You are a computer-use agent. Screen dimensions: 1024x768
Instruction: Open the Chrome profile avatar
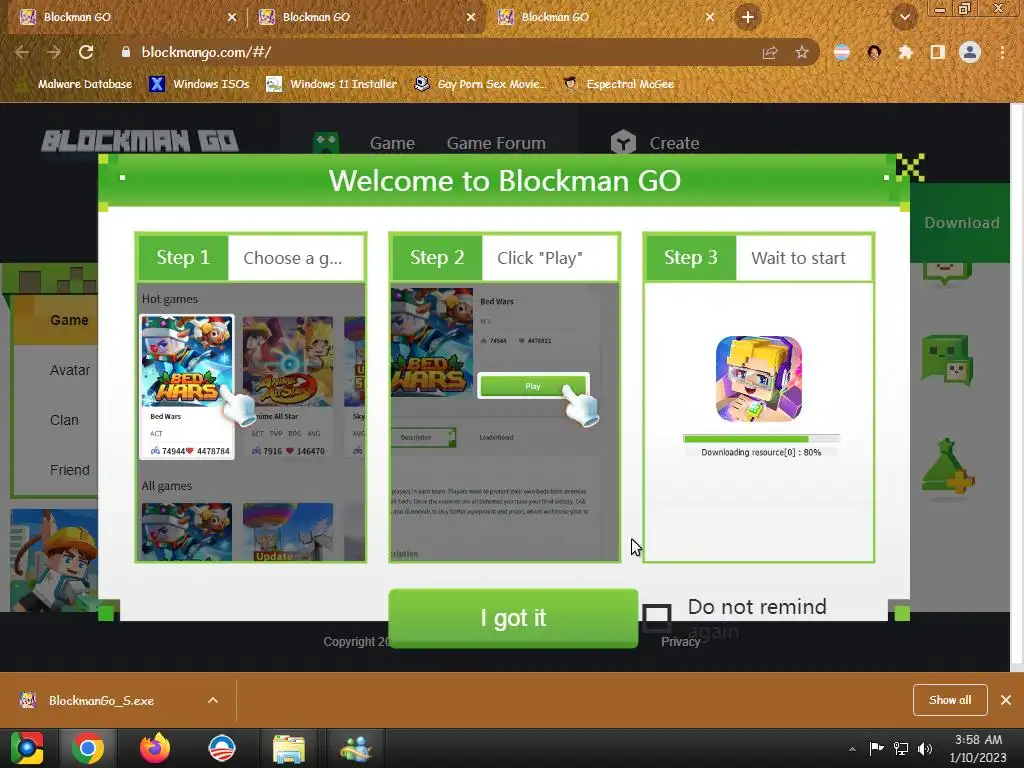pos(970,52)
